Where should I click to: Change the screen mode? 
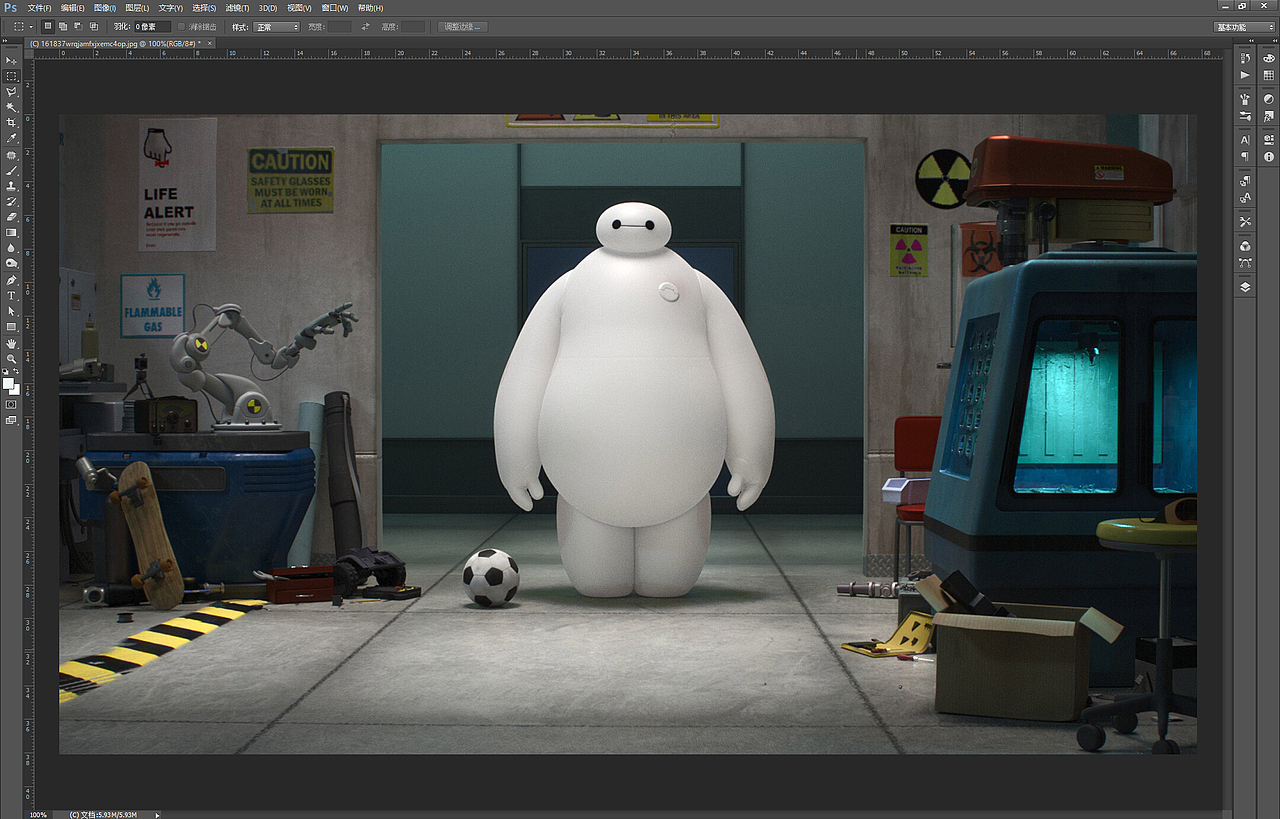point(12,420)
